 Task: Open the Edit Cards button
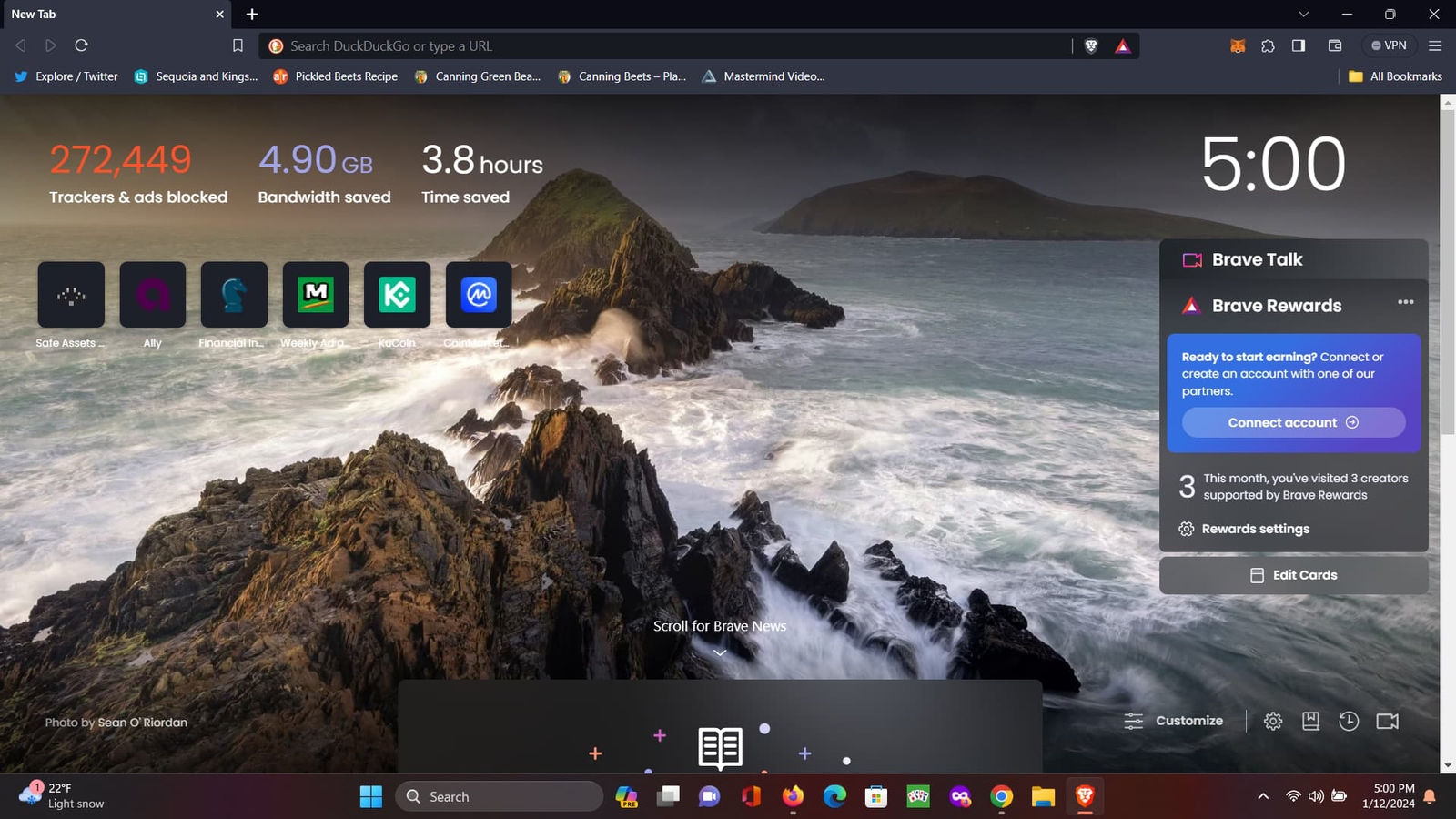pyautogui.click(x=1292, y=575)
